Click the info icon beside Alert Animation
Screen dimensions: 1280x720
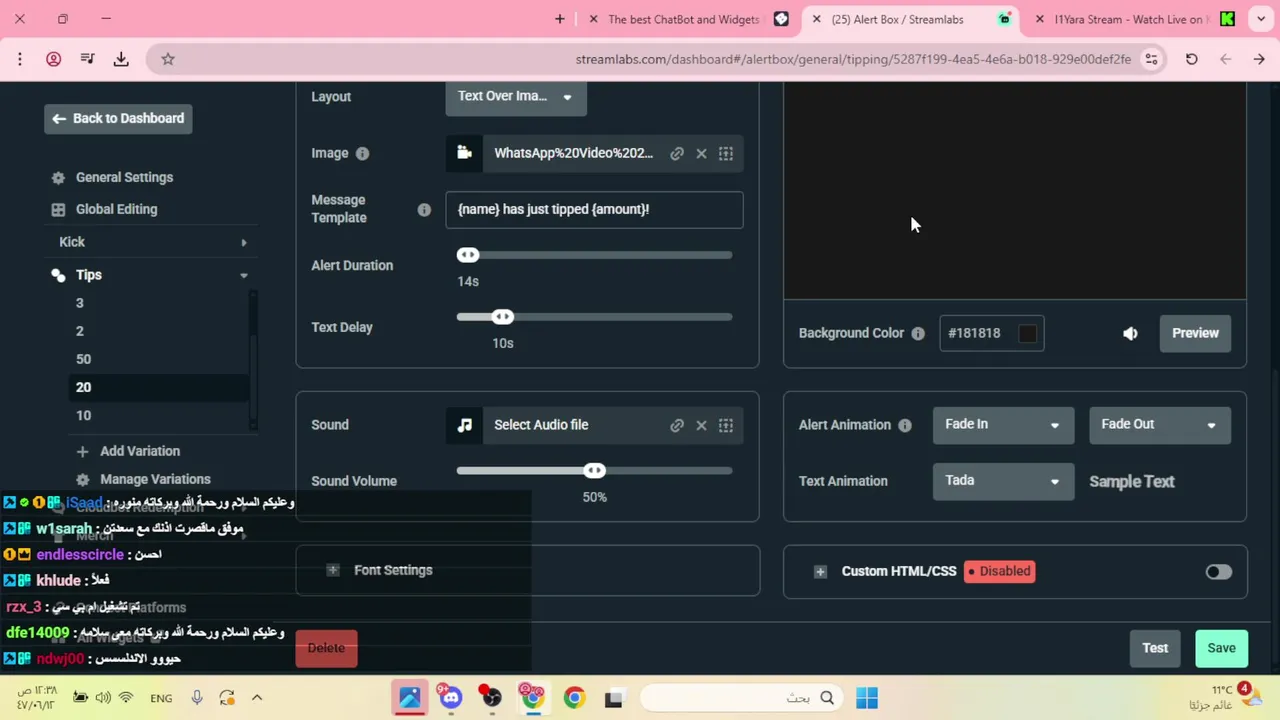905,425
